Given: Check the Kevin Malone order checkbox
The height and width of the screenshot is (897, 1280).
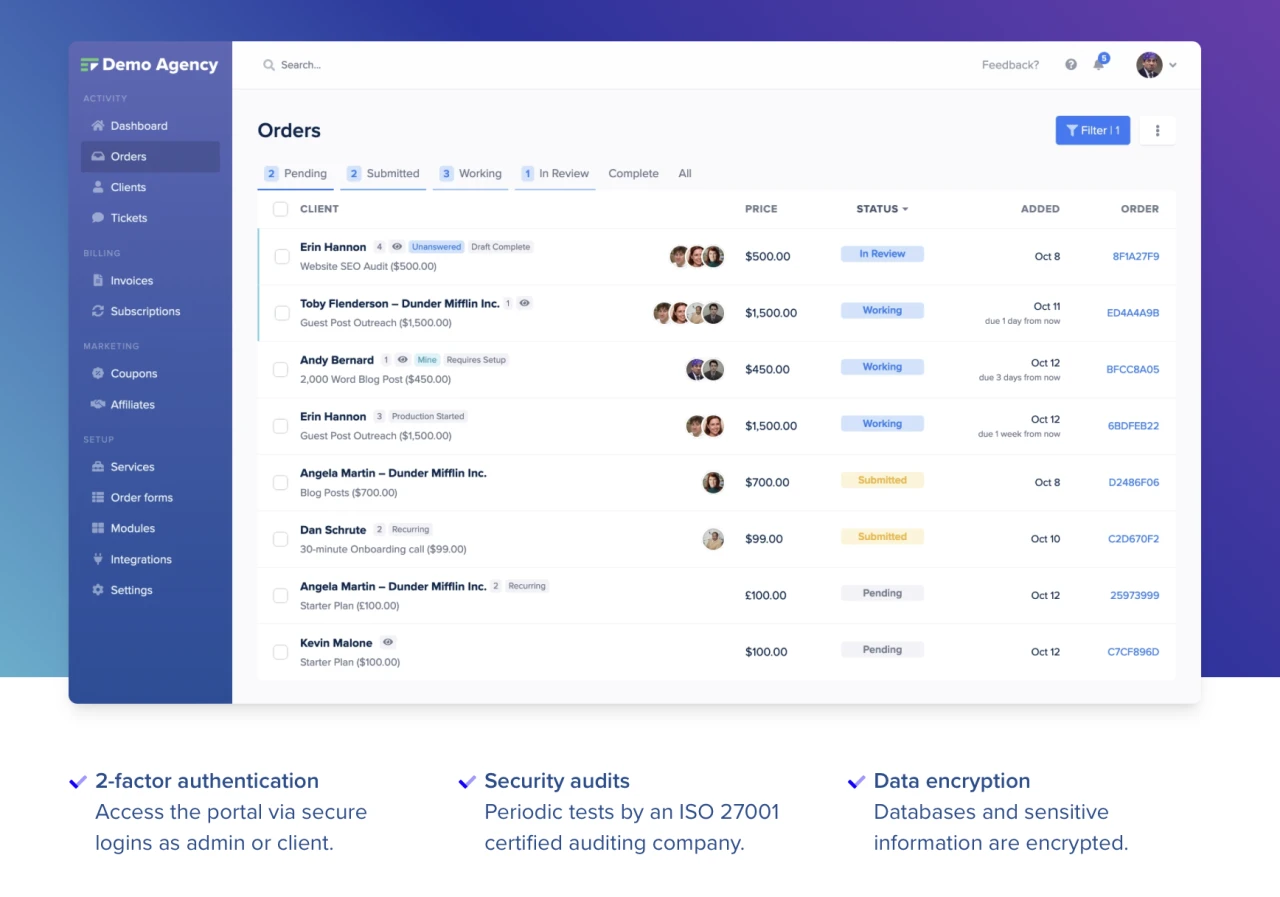Looking at the screenshot, I should click(x=281, y=652).
